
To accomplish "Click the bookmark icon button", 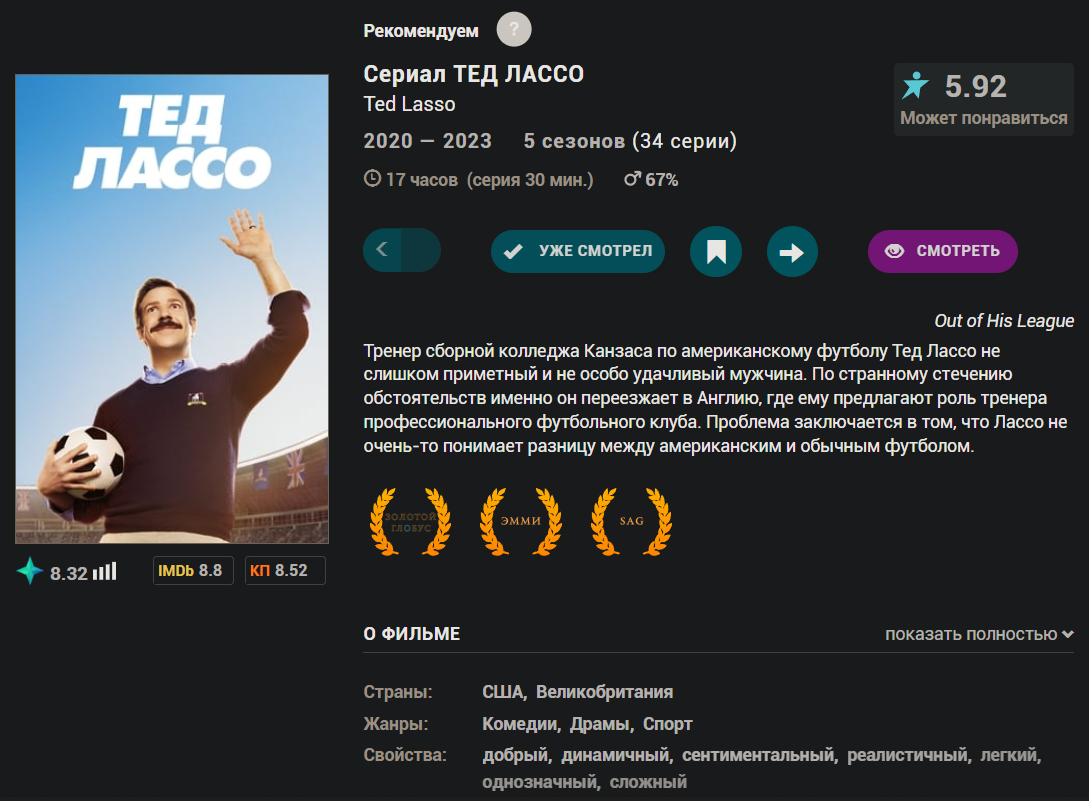I will click(716, 251).
